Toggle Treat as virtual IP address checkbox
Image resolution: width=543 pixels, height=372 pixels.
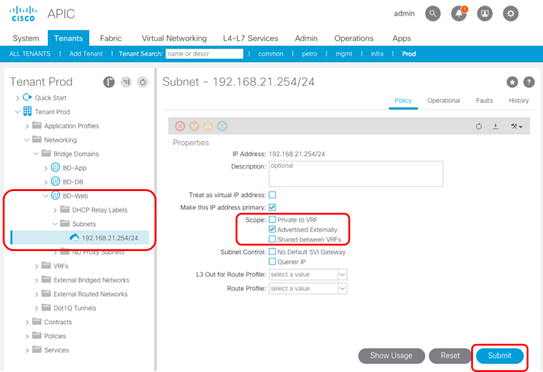273,195
